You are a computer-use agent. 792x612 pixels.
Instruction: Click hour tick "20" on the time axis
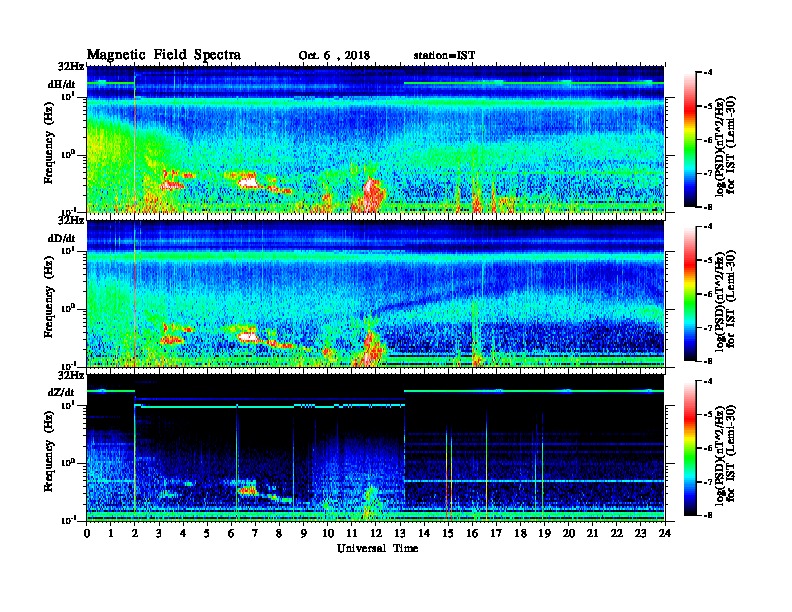568,533
